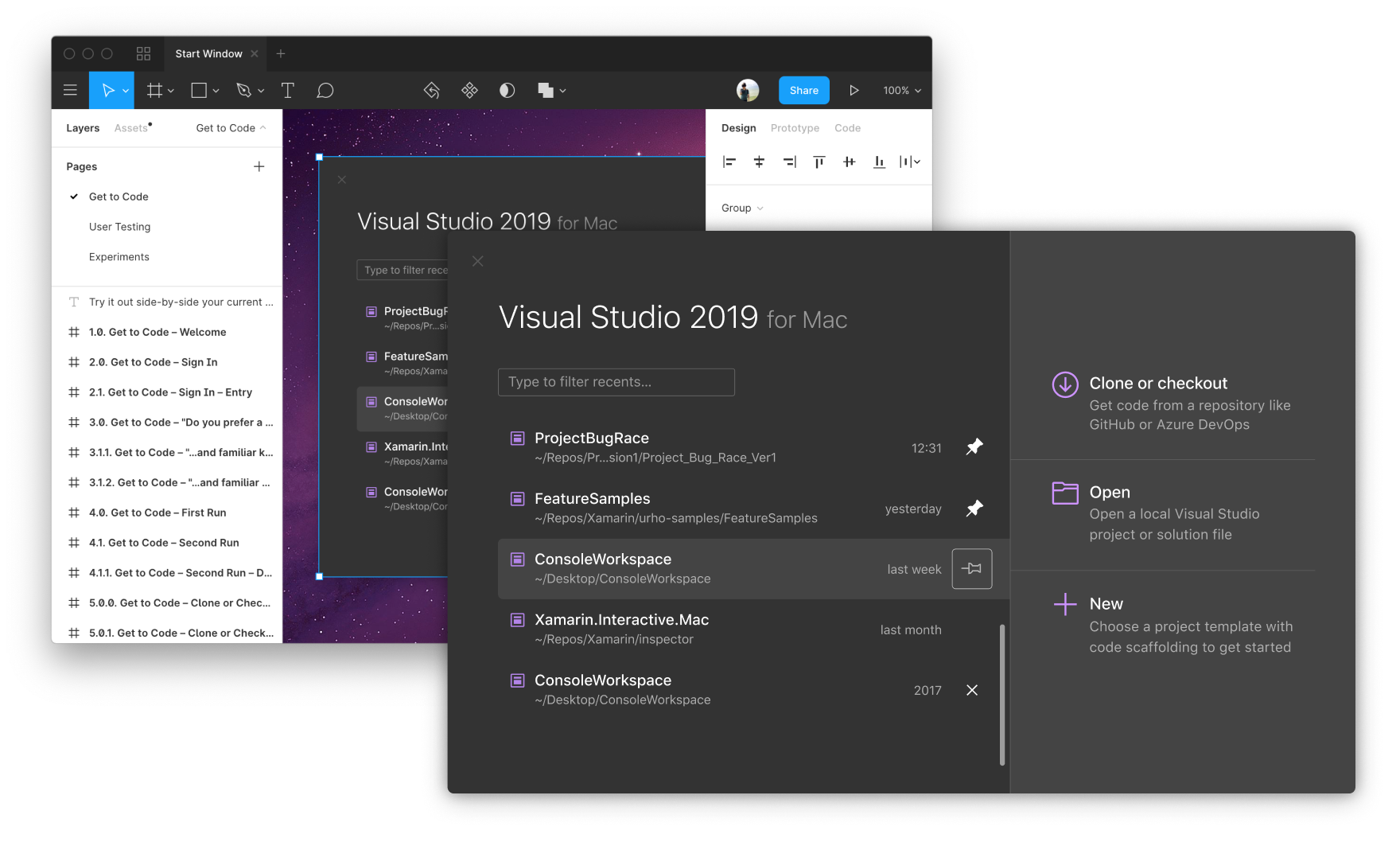Open the Figma hamburger menu
Viewport: 1400px width, 842px height.
point(70,90)
